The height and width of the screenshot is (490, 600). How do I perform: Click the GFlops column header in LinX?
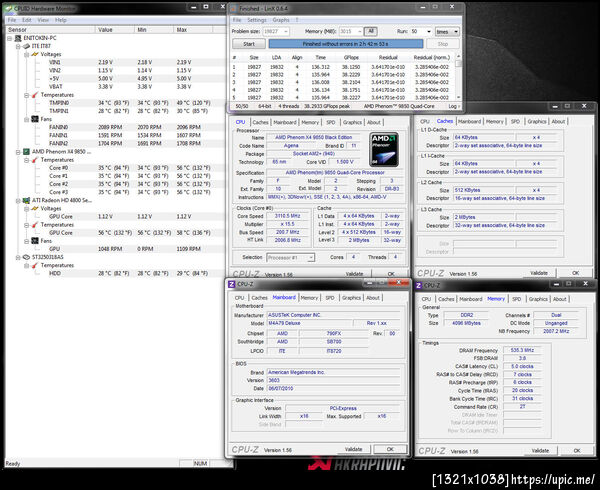(351, 57)
